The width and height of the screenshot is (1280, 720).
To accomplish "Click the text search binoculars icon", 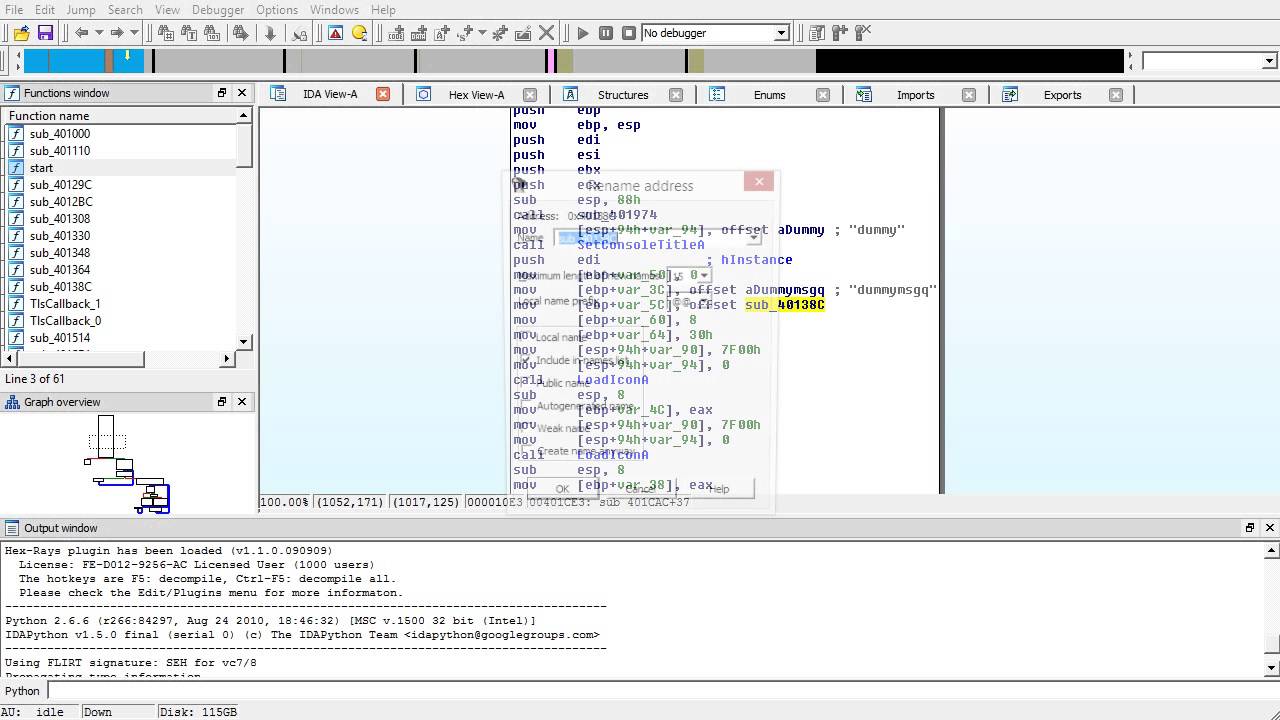I will [x=189, y=33].
